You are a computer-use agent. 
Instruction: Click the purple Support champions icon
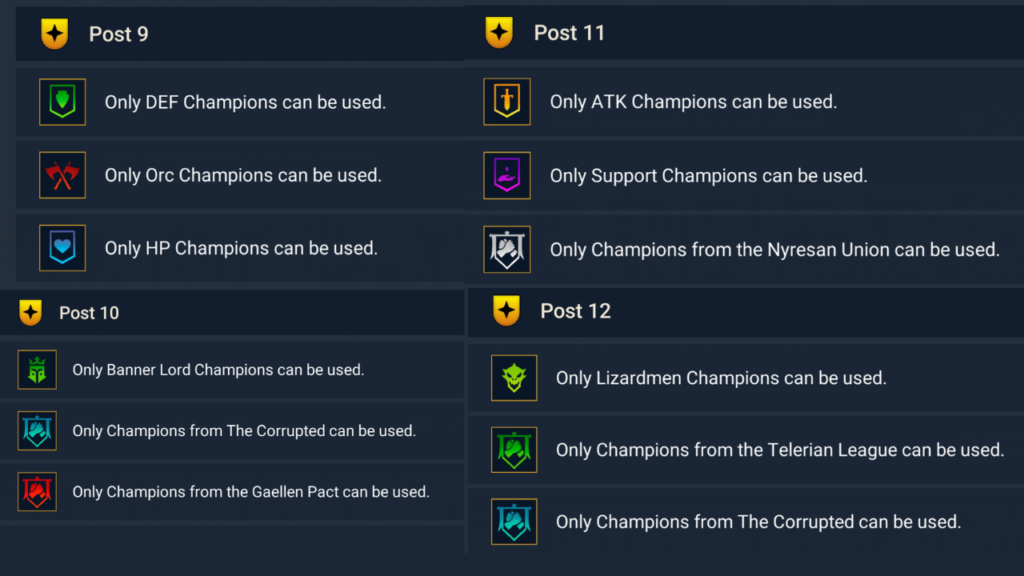coord(507,175)
